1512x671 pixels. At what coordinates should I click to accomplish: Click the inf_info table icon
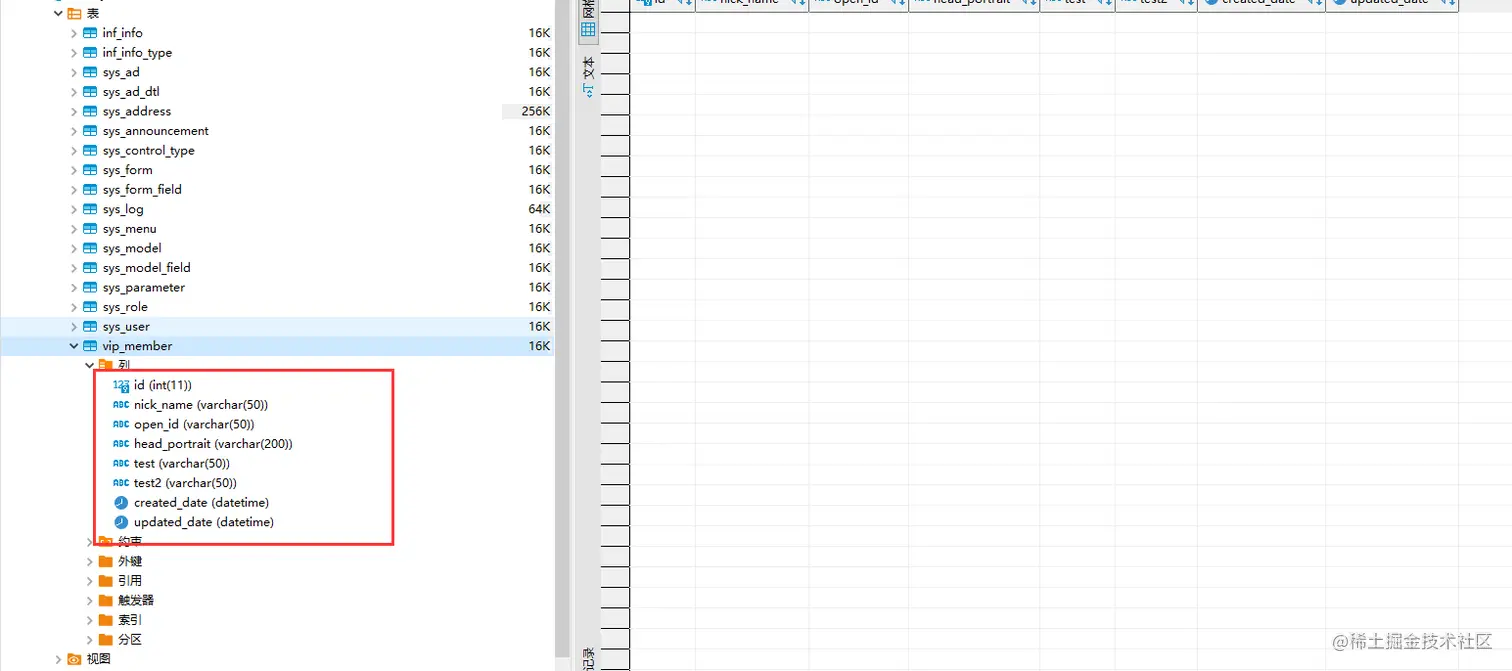click(x=90, y=33)
